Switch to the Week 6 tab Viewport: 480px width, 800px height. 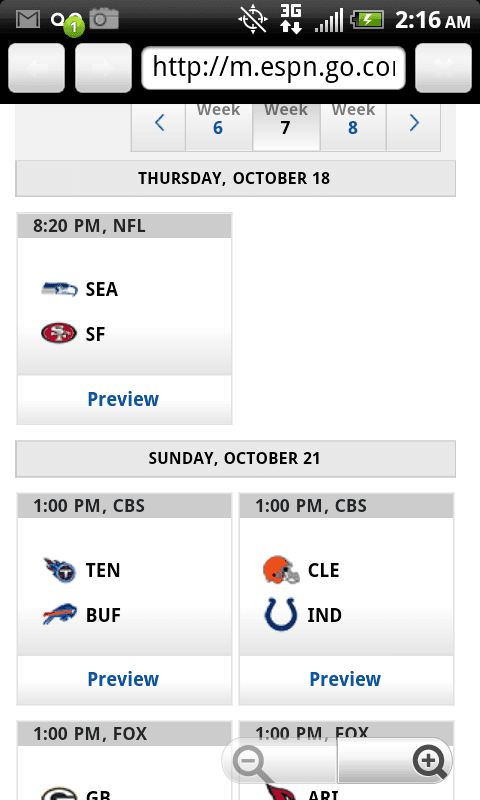coord(218,123)
